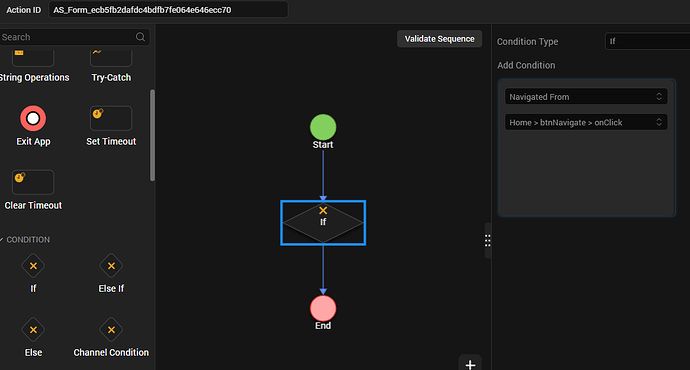
Task: Click the green Start node
Action: [x=323, y=127]
